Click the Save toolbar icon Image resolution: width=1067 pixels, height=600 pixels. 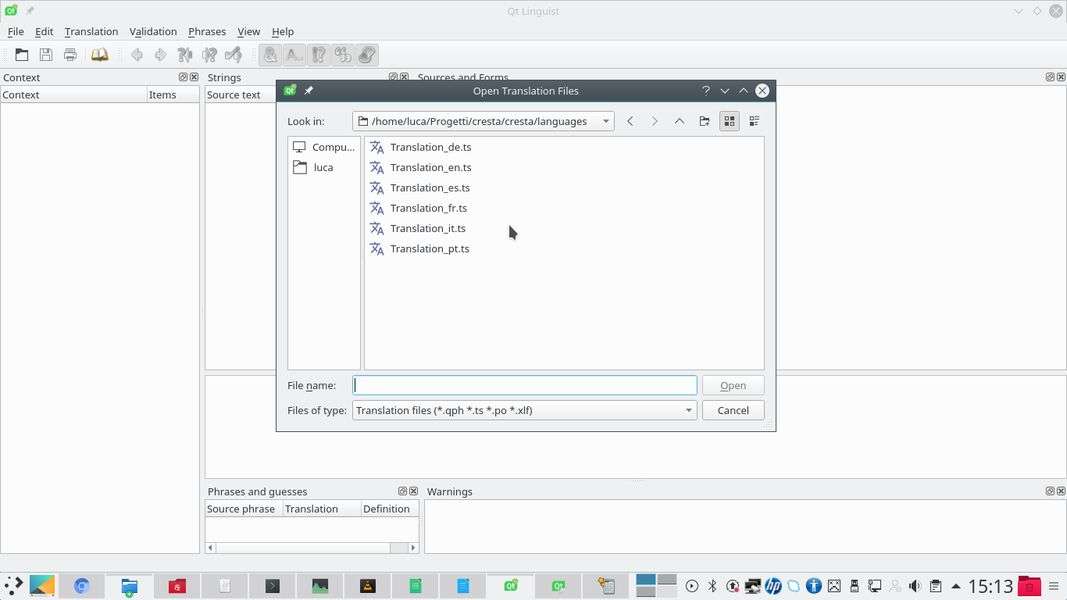(x=46, y=55)
